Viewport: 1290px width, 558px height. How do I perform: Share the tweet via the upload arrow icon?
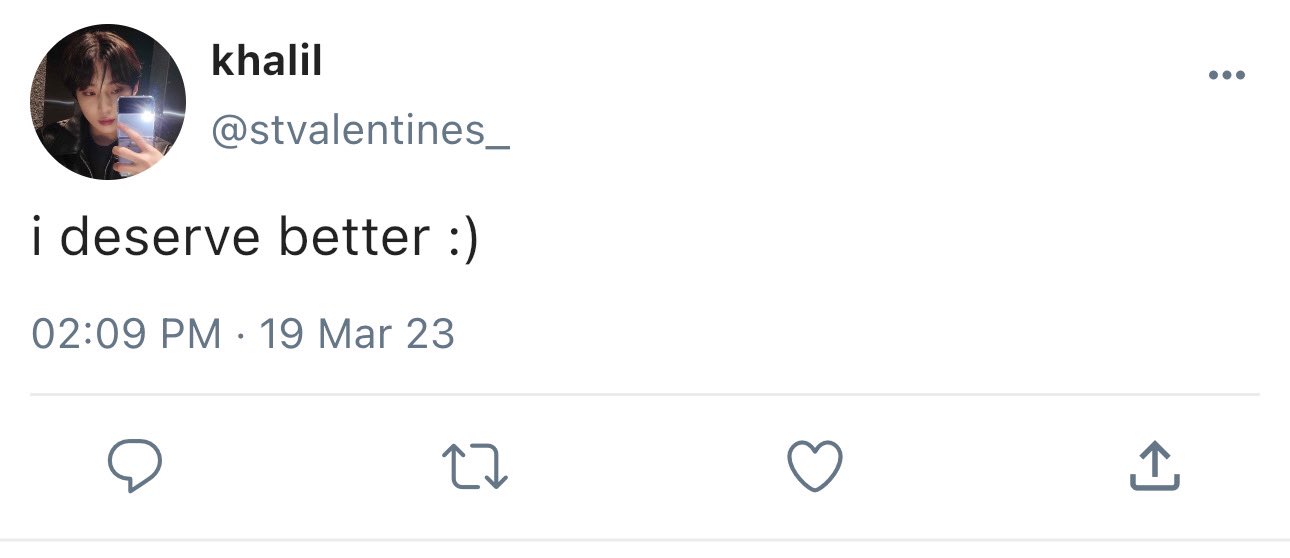pos(1155,467)
